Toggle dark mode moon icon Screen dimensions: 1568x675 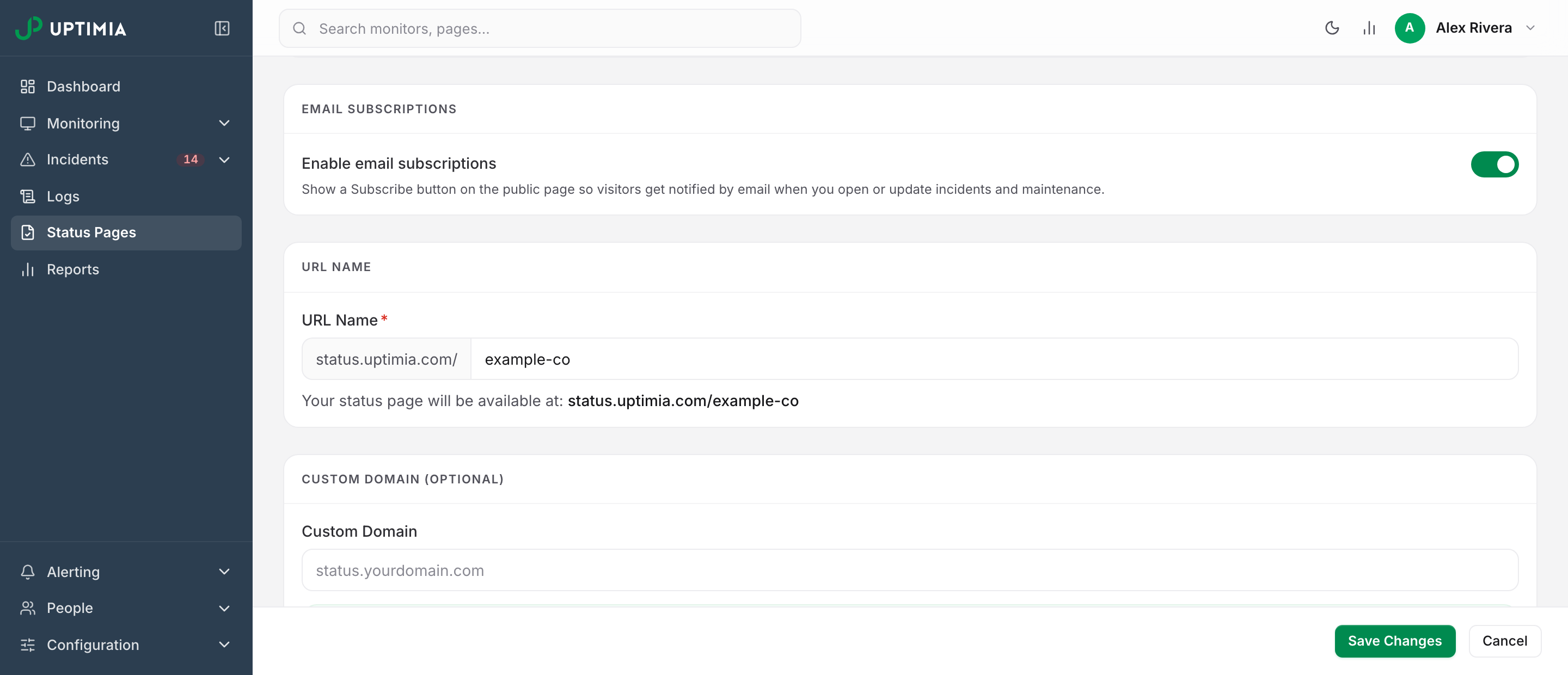1332,28
